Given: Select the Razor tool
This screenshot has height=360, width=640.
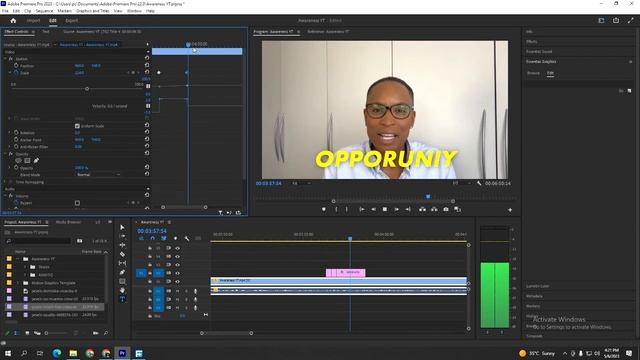Looking at the screenshot, I should tap(122, 254).
